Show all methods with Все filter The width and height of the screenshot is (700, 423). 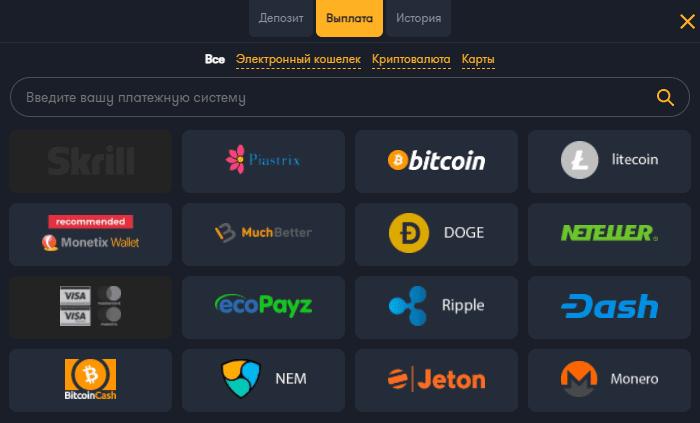click(x=215, y=60)
